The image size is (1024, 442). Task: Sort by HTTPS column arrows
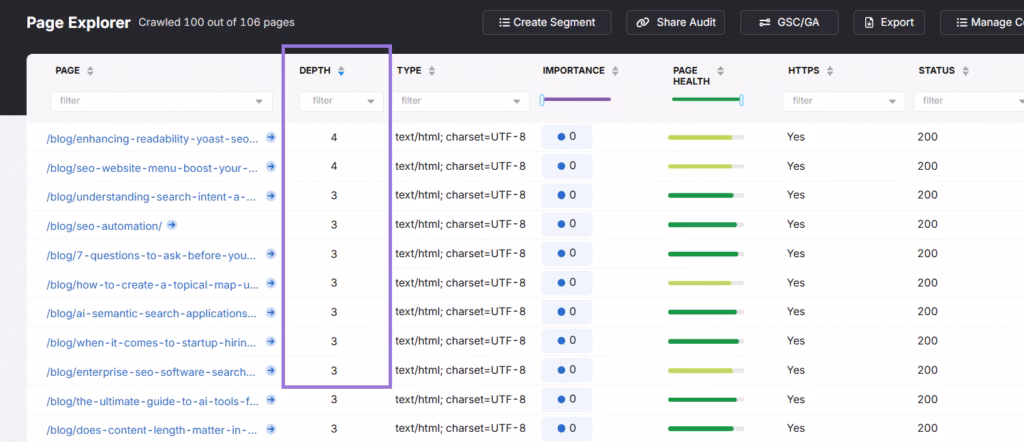831,71
